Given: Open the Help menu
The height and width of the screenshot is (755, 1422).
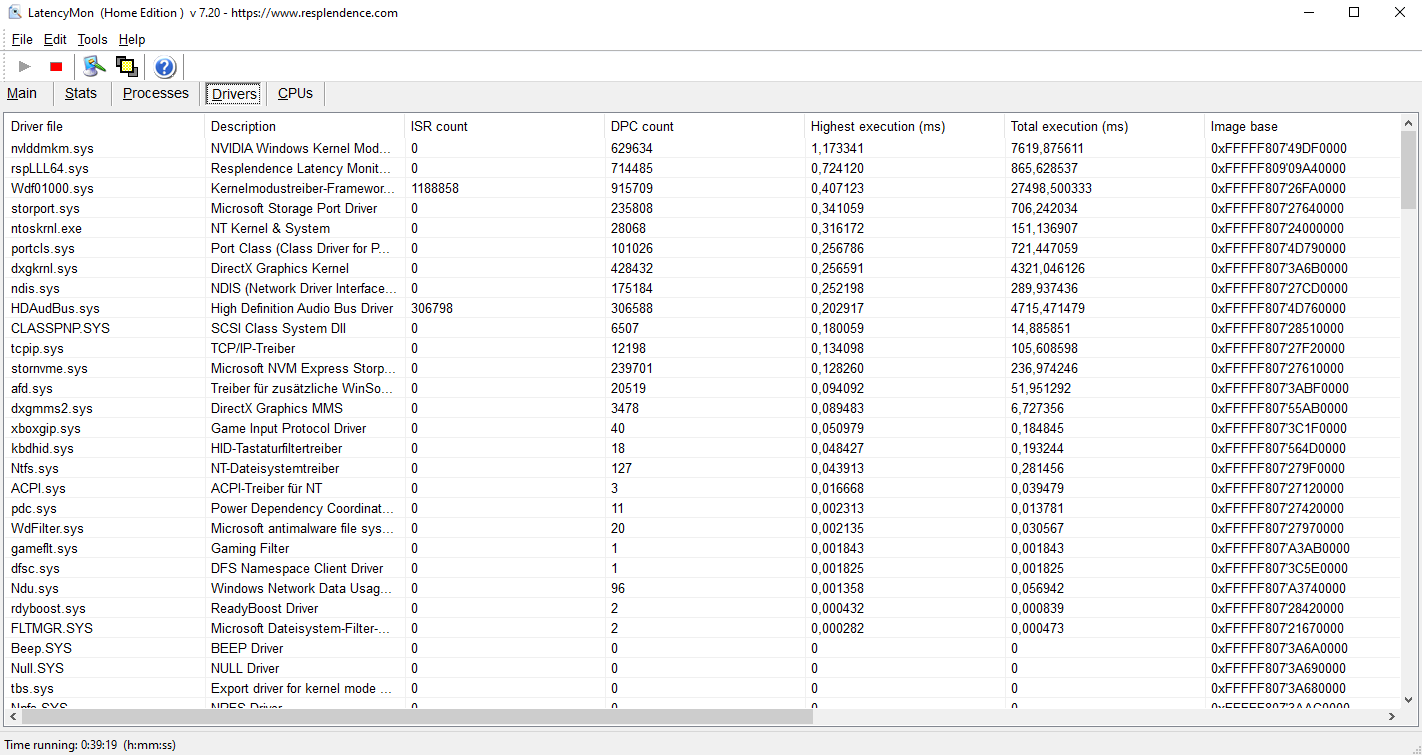Looking at the screenshot, I should [132, 40].
